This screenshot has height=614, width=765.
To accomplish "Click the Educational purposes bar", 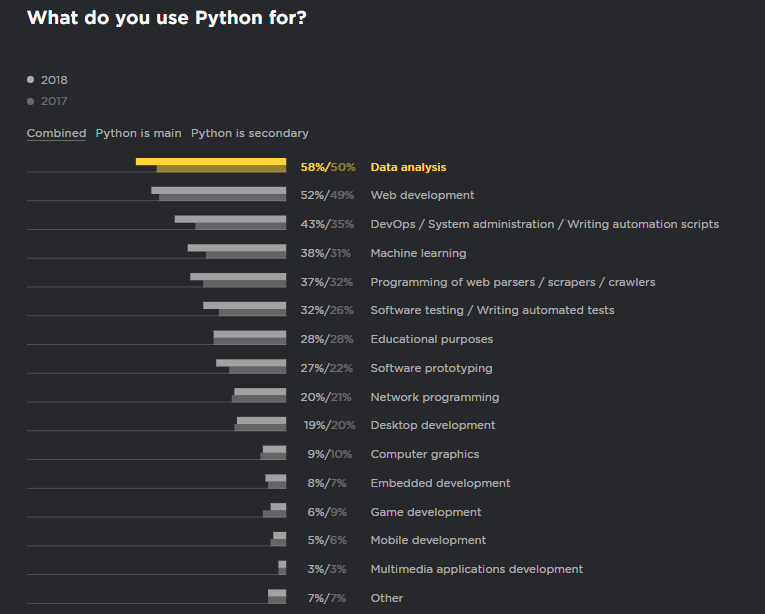I will click(250, 338).
